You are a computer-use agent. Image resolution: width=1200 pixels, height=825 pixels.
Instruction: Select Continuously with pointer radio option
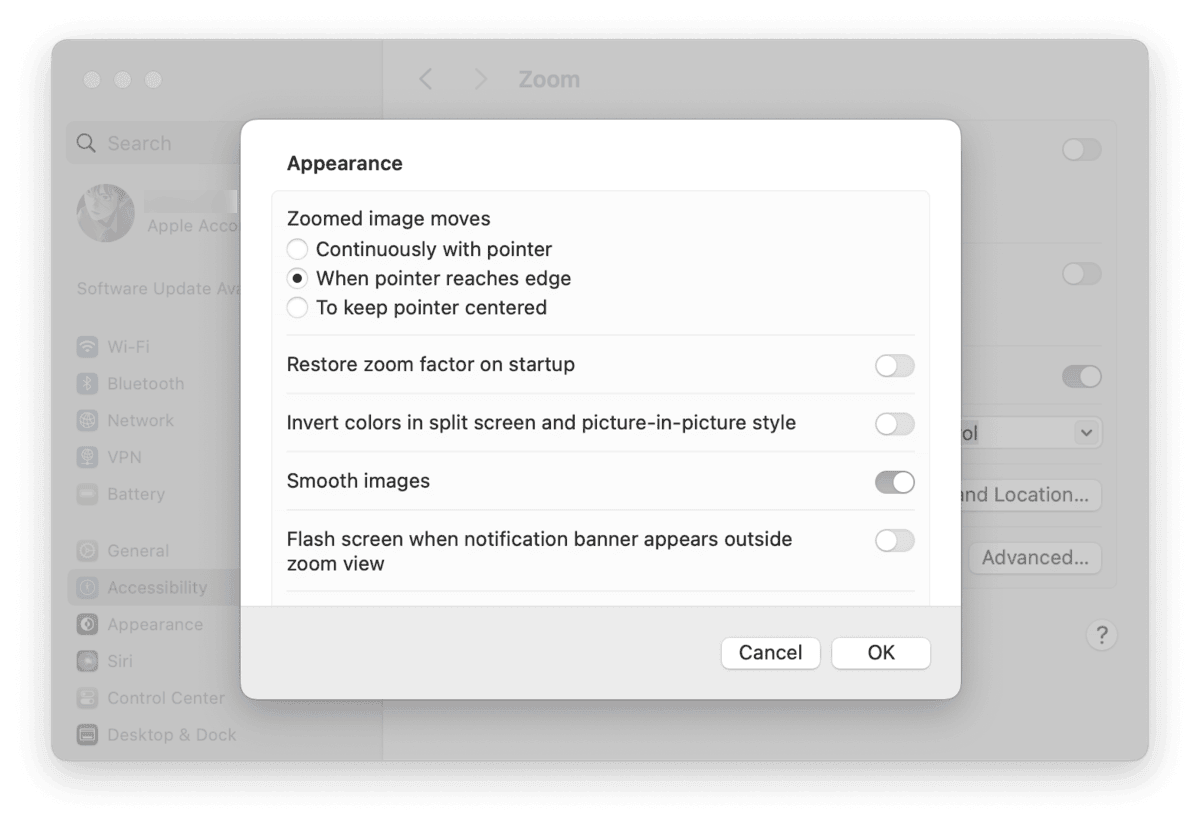coord(297,249)
